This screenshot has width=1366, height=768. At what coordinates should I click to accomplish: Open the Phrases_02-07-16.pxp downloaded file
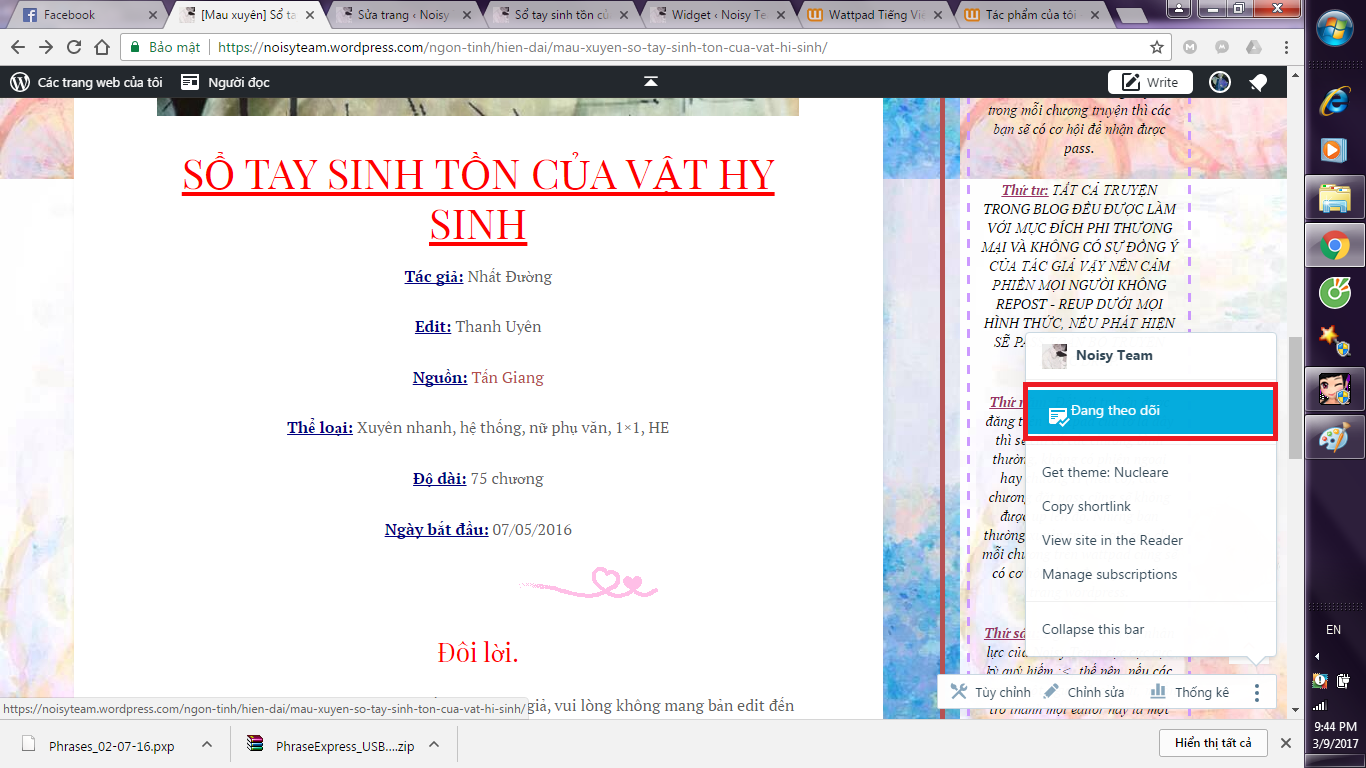[x=99, y=744]
